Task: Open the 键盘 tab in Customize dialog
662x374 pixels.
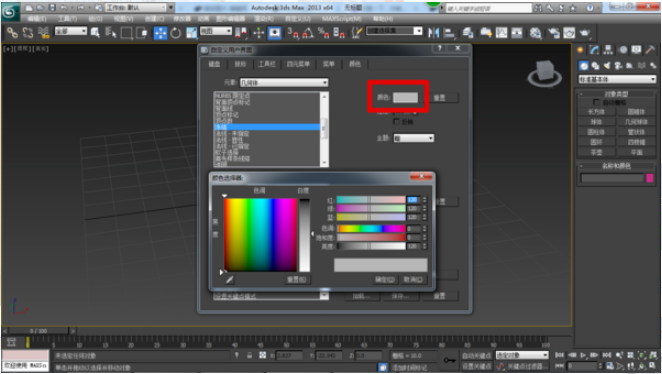Action: click(x=214, y=64)
